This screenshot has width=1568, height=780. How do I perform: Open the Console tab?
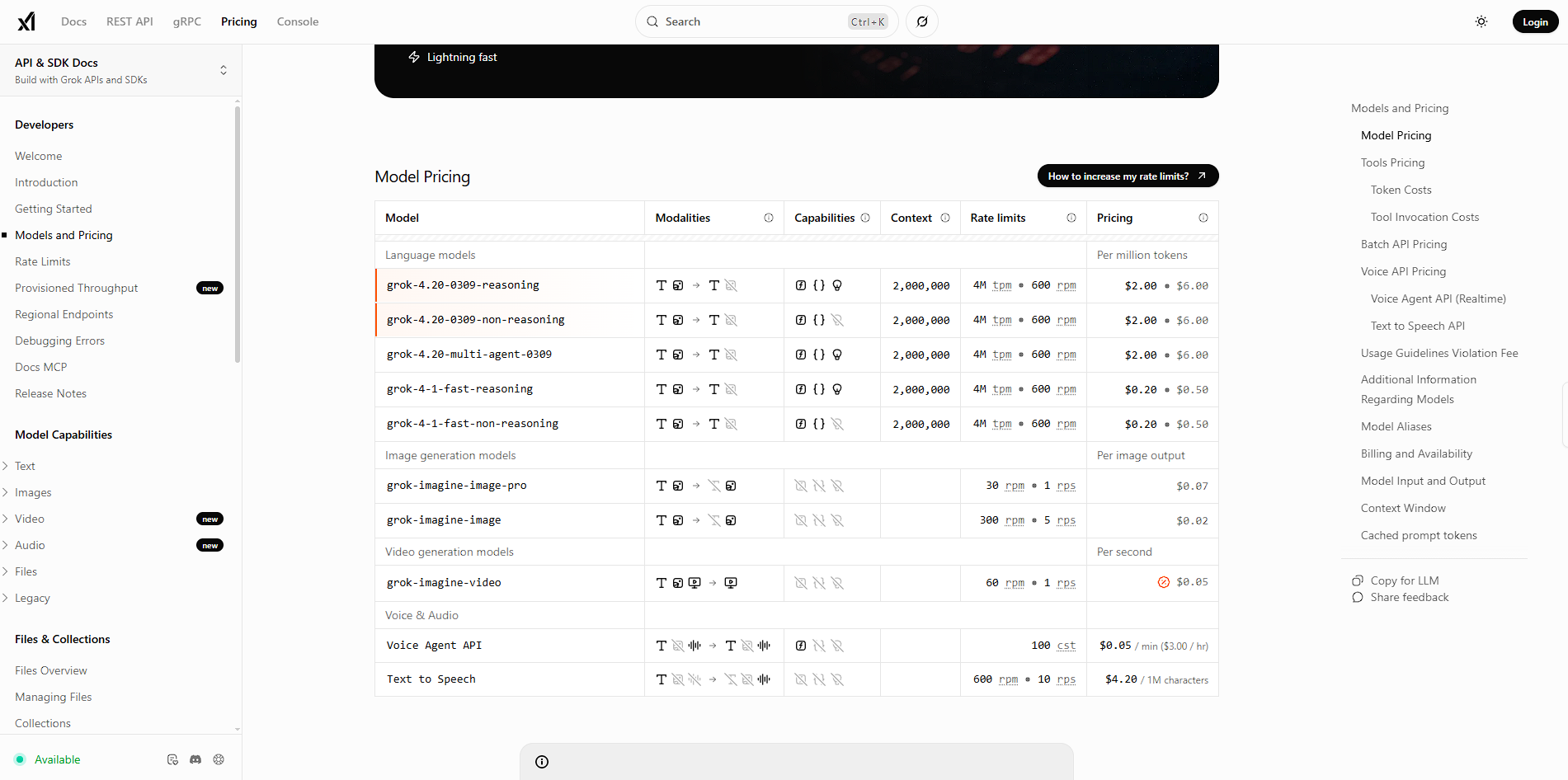(298, 21)
